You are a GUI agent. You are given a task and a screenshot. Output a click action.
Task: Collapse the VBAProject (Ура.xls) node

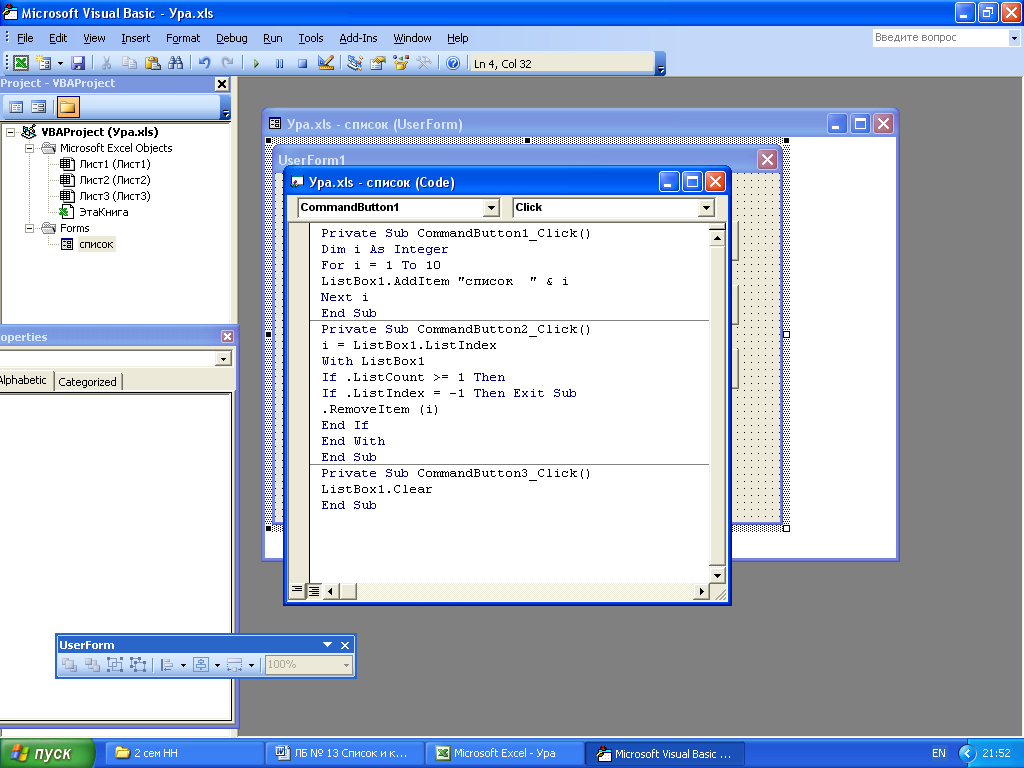tap(10, 132)
